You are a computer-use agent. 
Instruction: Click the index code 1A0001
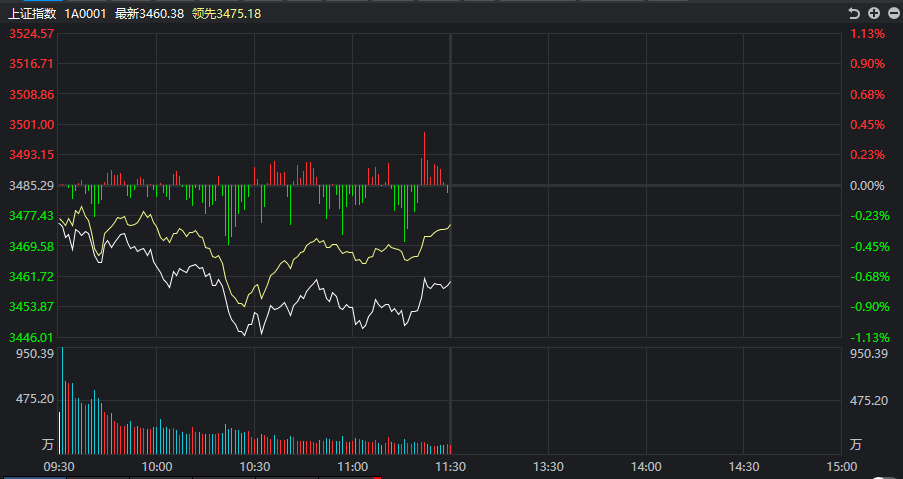(x=85, y=13)
